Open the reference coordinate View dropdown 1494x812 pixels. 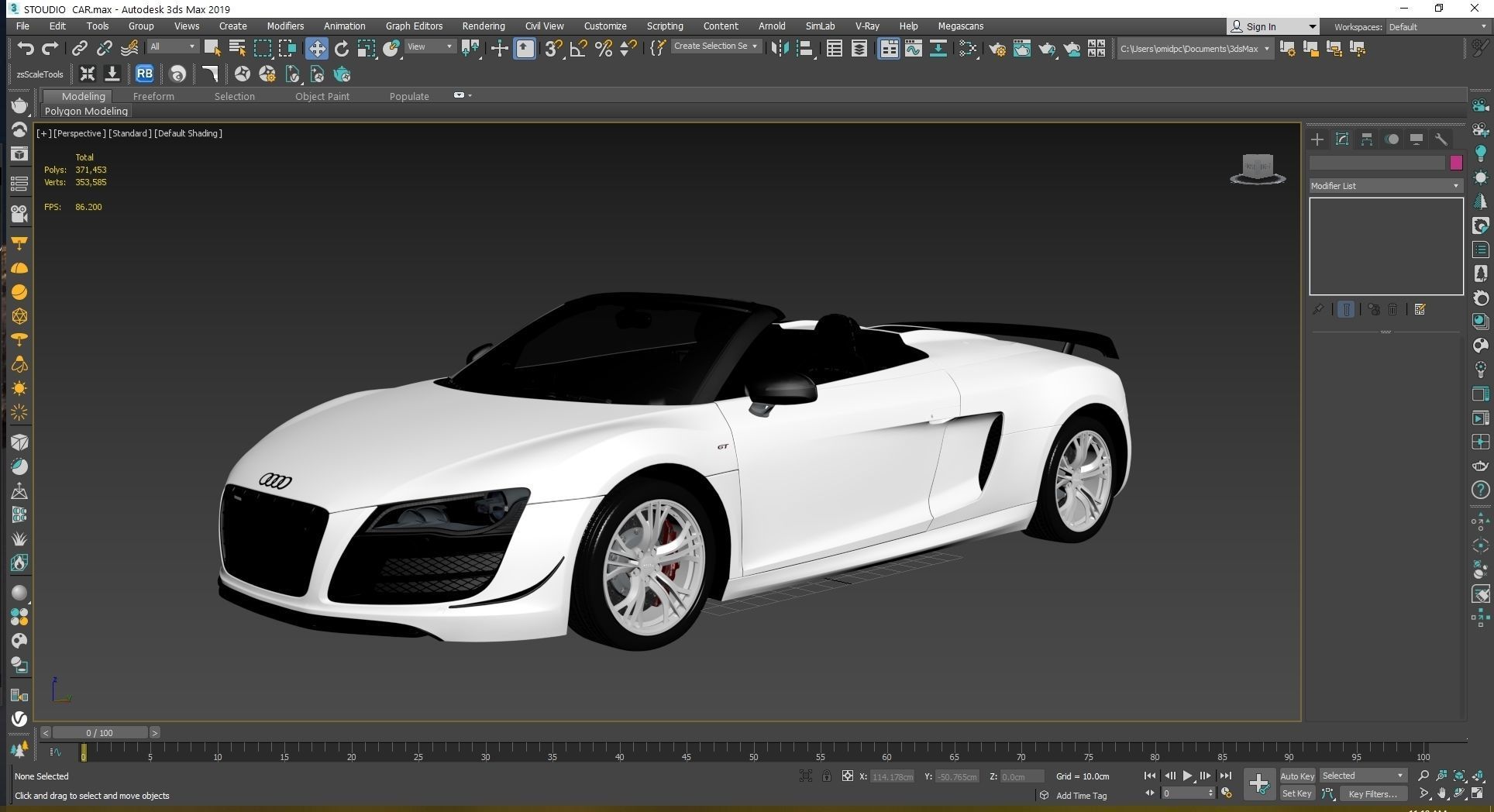coord(430,46)
